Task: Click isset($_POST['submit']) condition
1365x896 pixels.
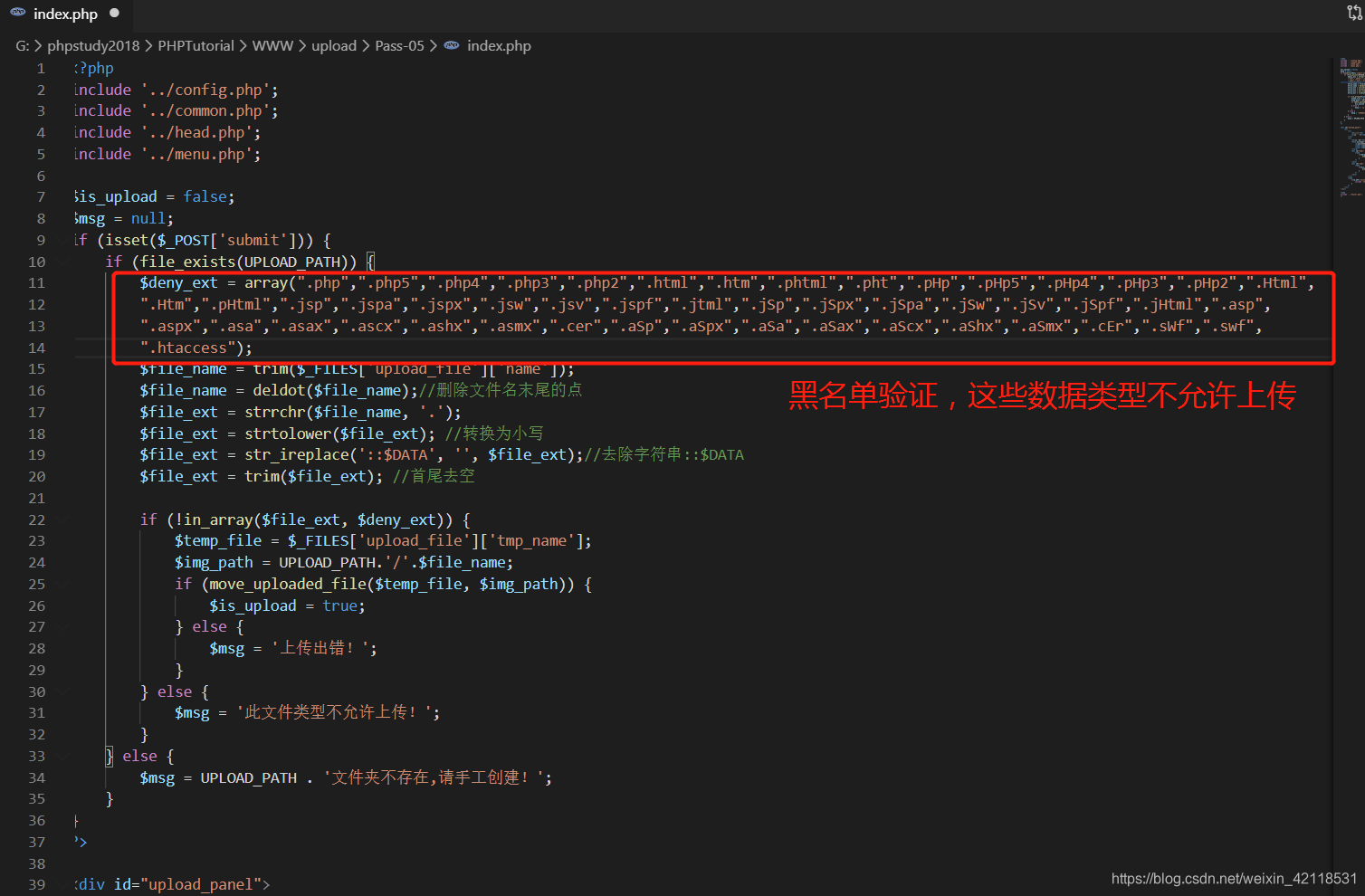Action: coord(209,240)
